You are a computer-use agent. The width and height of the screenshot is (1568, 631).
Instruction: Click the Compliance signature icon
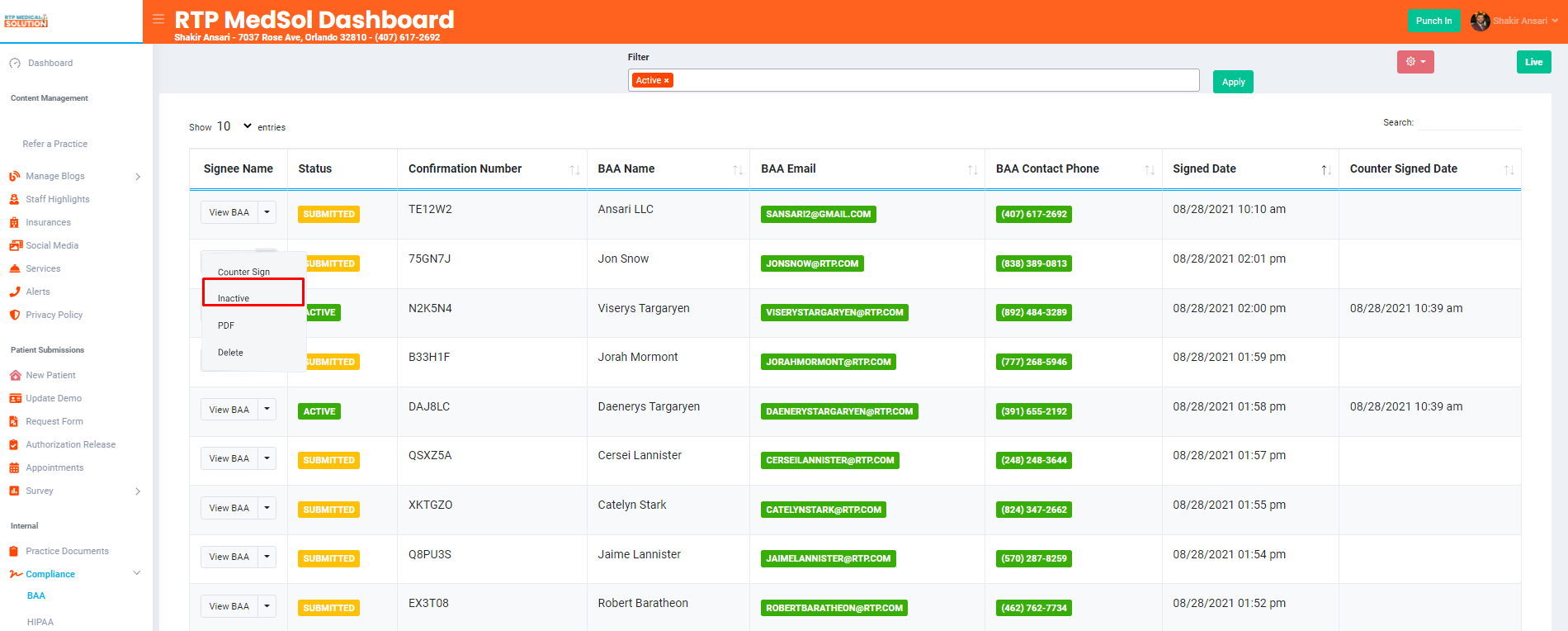[x=16, y=574]
